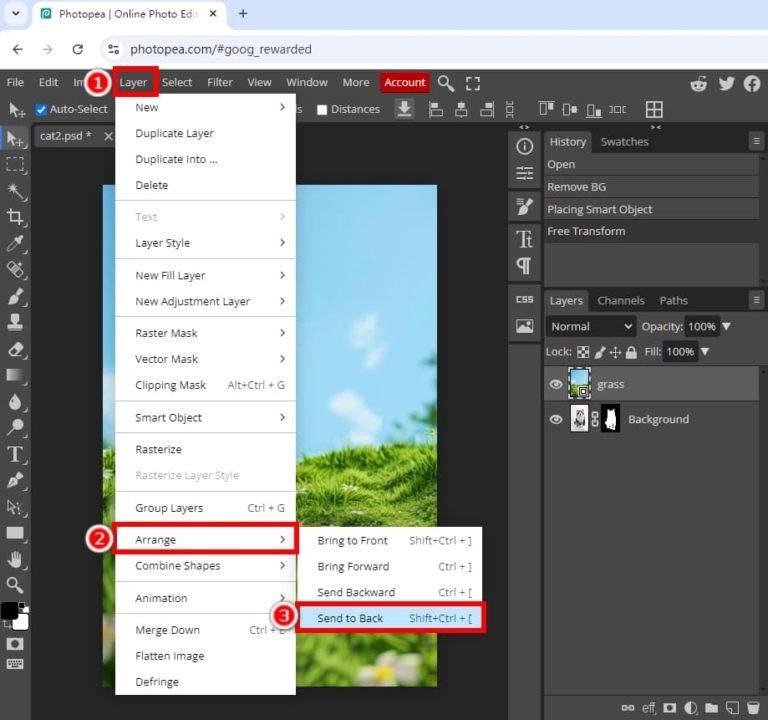Choose Flatten Image
Viewport: 768px width, 720px height.
click(205, 656)
